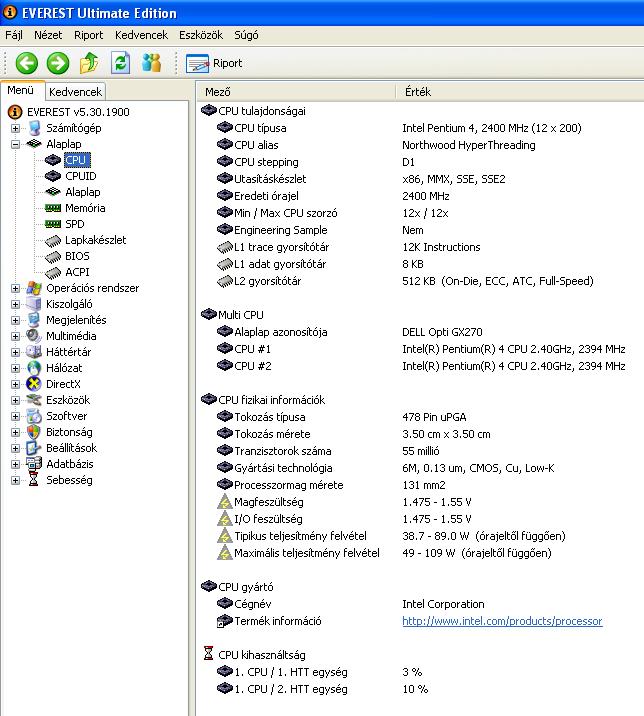
Task: Click the Érték column header
Action: tap(520, 92)
